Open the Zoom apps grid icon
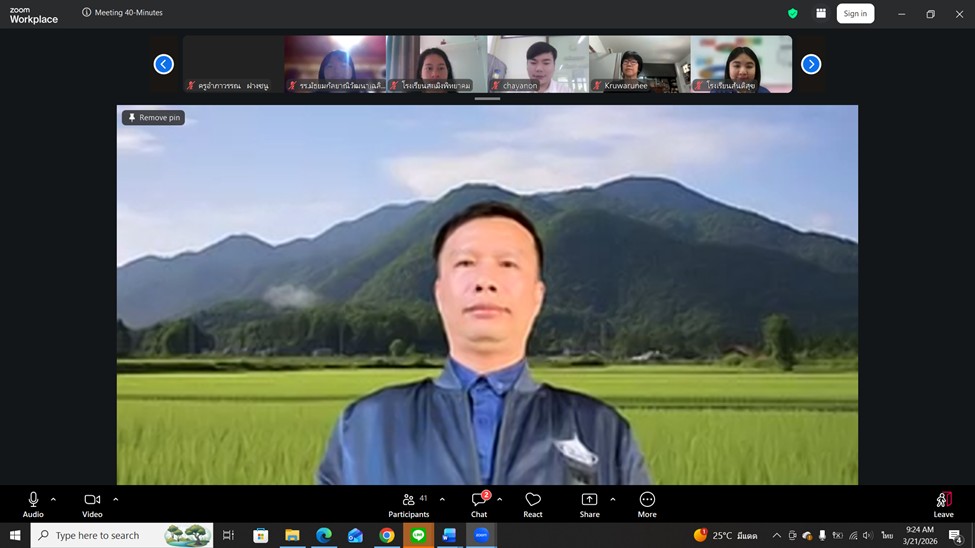 (821, 14)
